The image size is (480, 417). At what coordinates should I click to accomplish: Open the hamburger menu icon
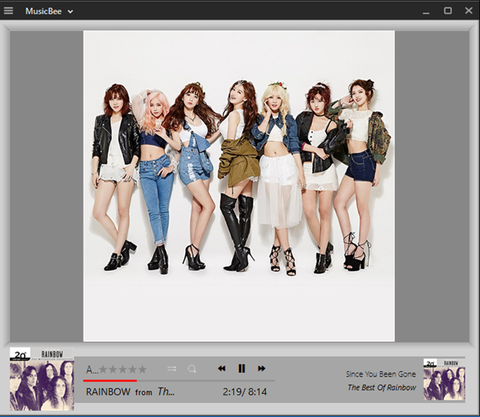[8, 11]
